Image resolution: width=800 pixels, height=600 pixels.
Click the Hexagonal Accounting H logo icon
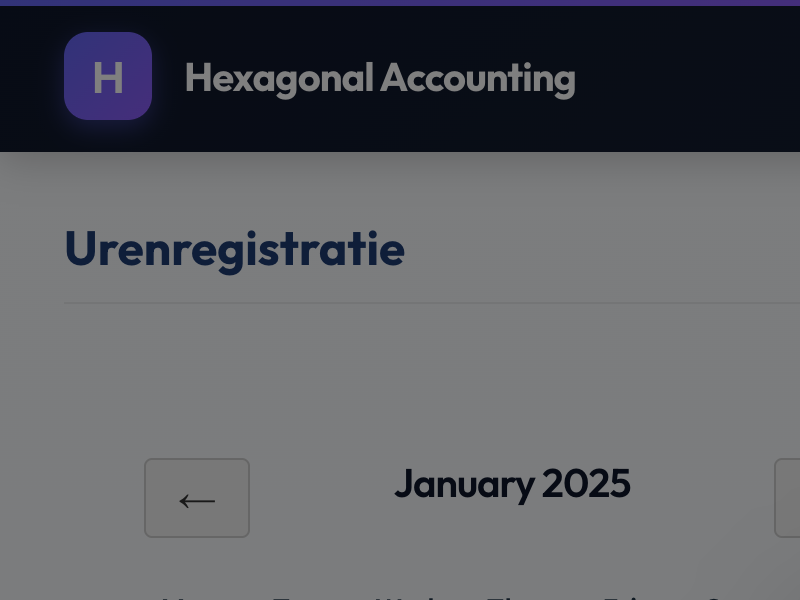pos(107,77)
